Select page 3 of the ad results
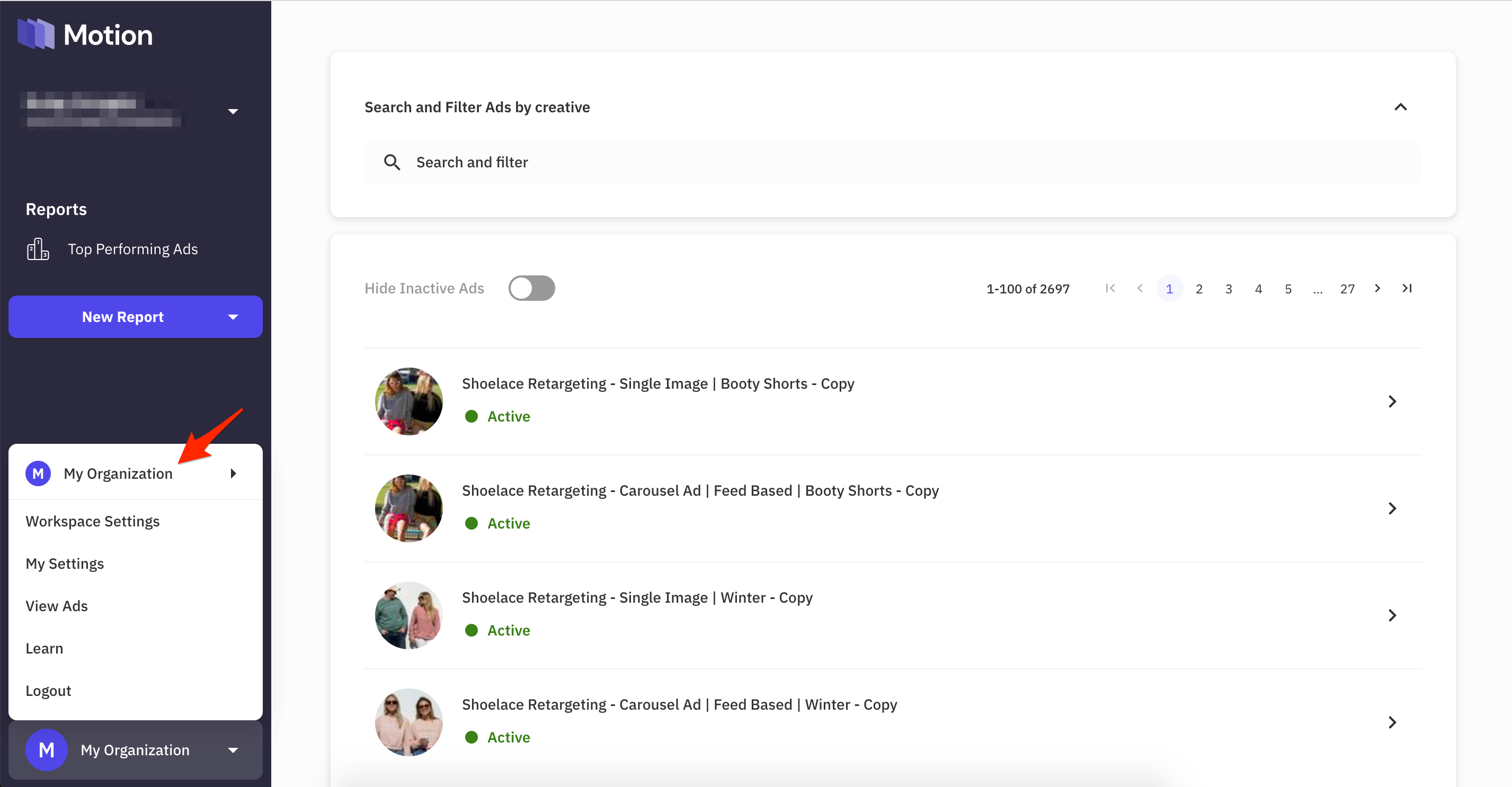1512x787 pixels. (x=1229, y=288)
